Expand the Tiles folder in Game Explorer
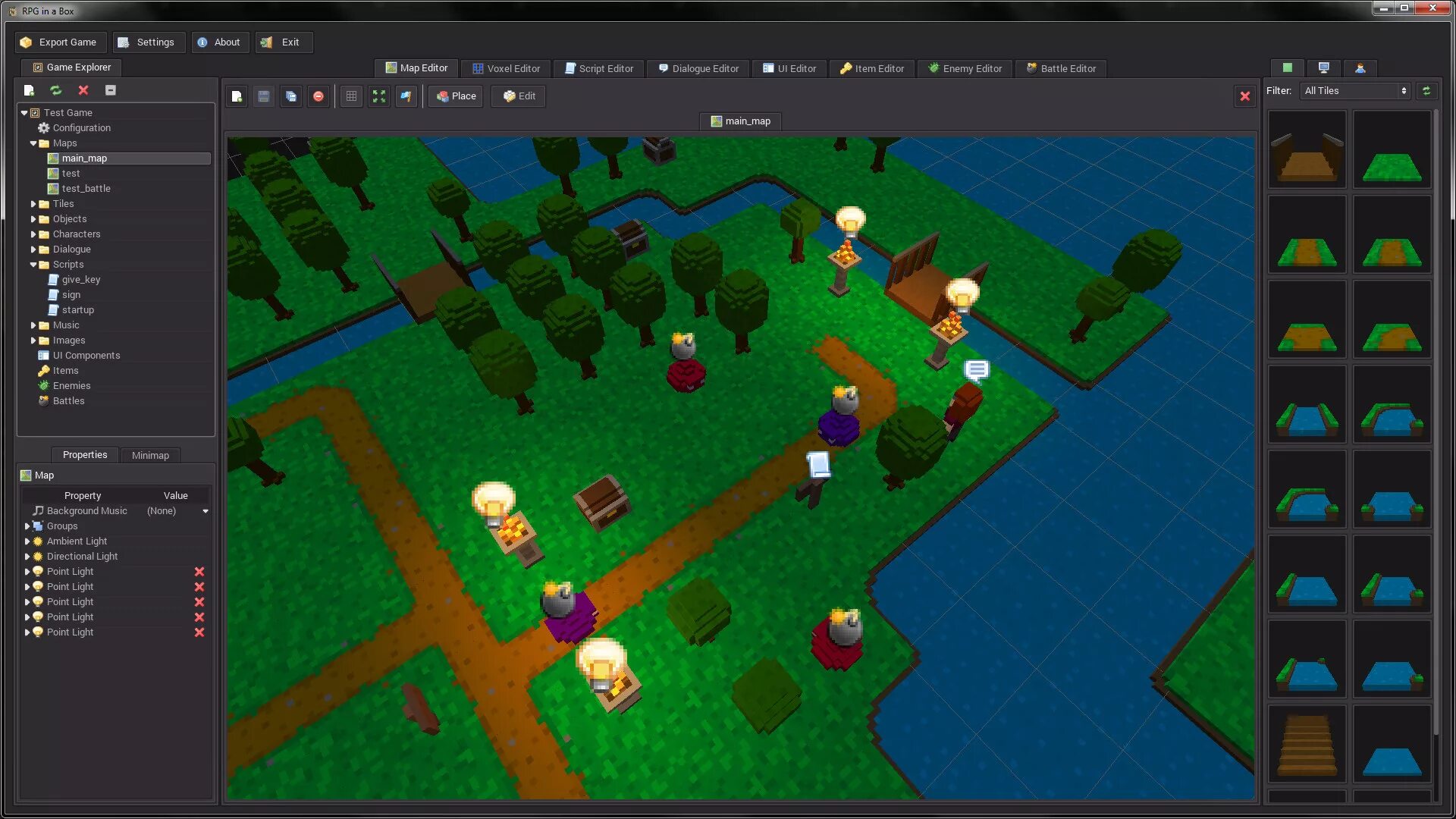1456x819 pixels. [x=33, y=204]
